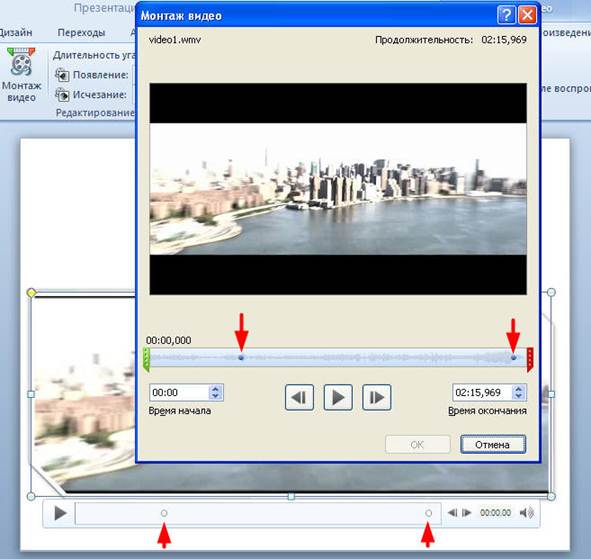The width and height of the screenshot is (591, 559).
Task: Step to previous frame in trim dialog
Action: point(299,397)
